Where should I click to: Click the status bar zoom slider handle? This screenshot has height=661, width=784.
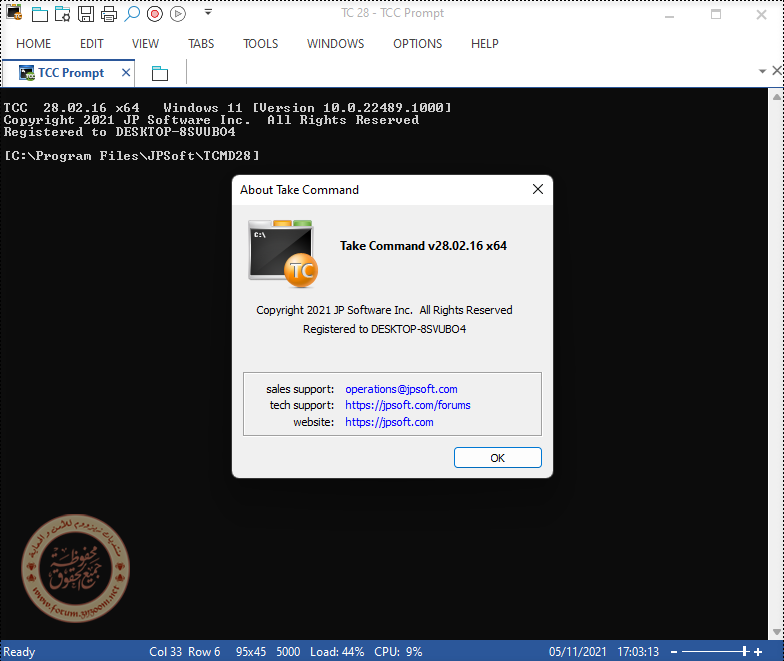pos(745,651)
